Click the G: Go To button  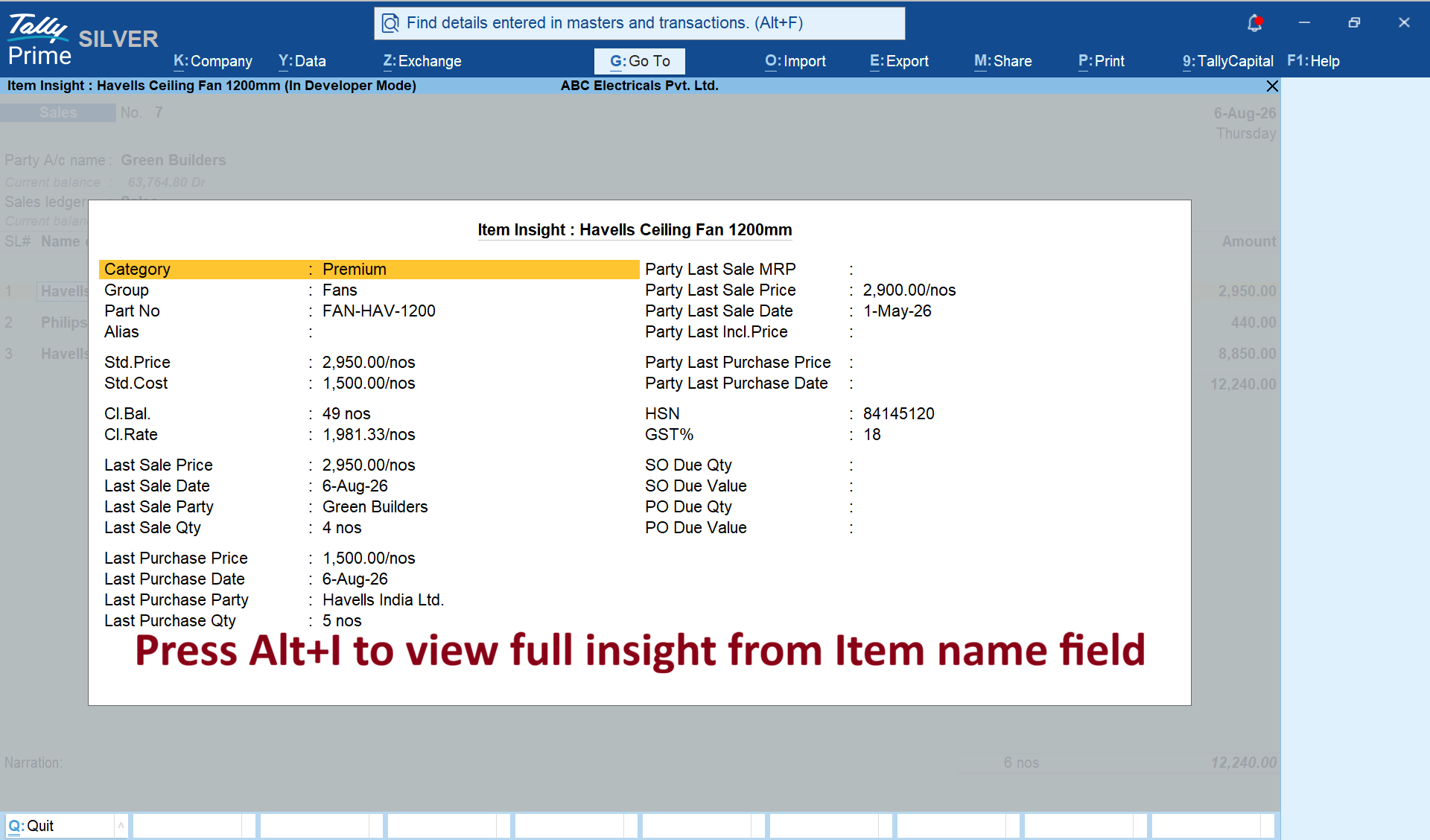pos(640,61)
